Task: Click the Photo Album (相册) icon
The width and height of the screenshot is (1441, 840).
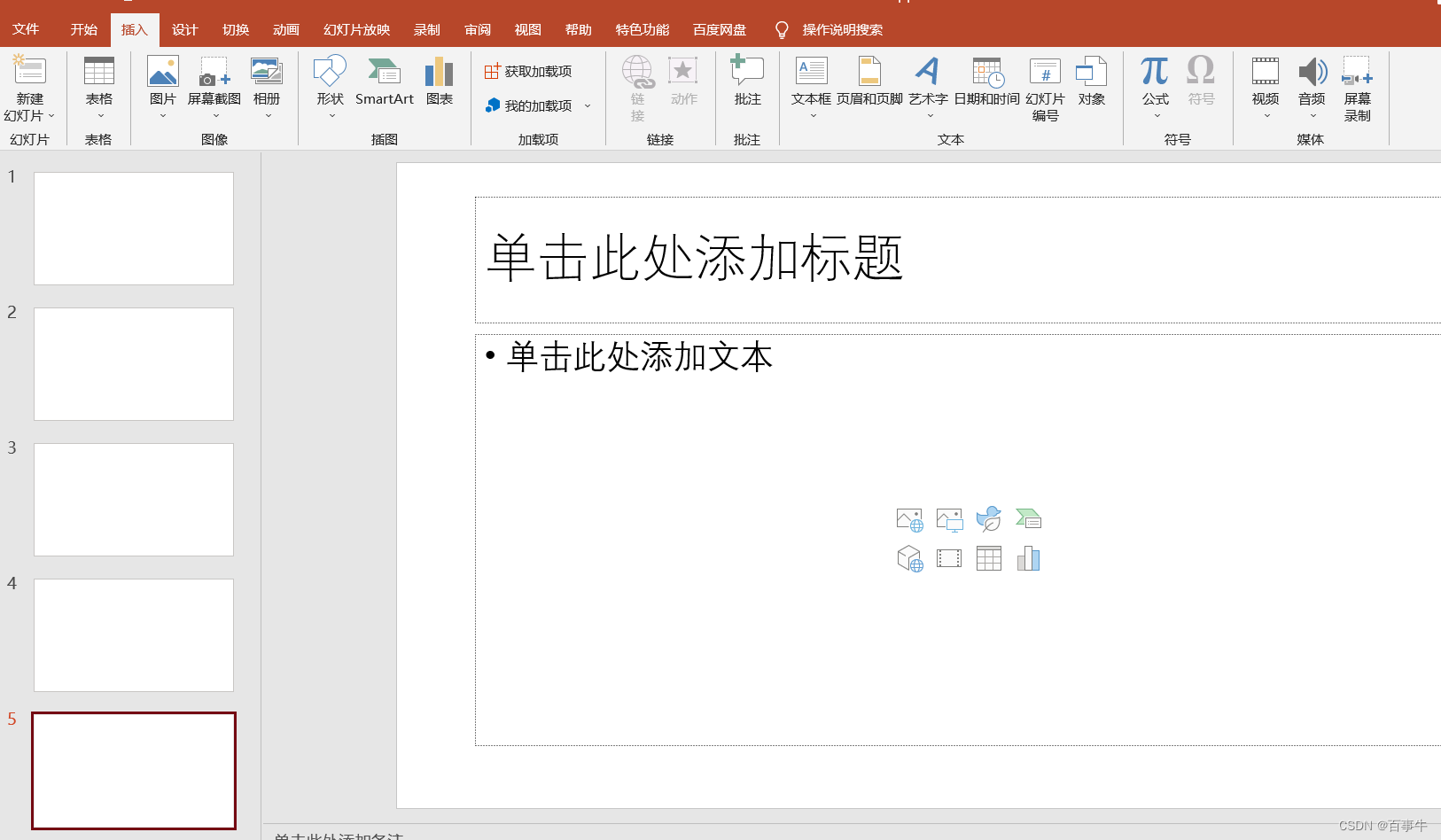Action: (267, 71)
